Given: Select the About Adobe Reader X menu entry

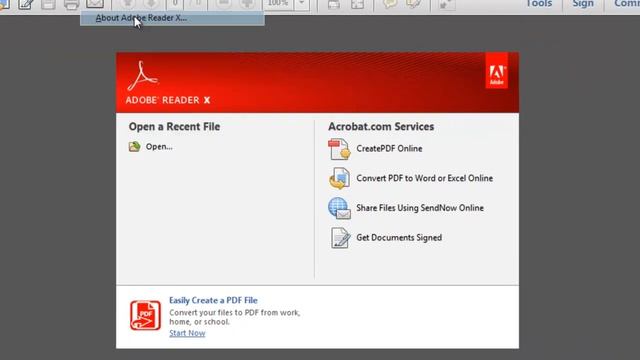Looking at the screenshot, I should coord(172,18).
